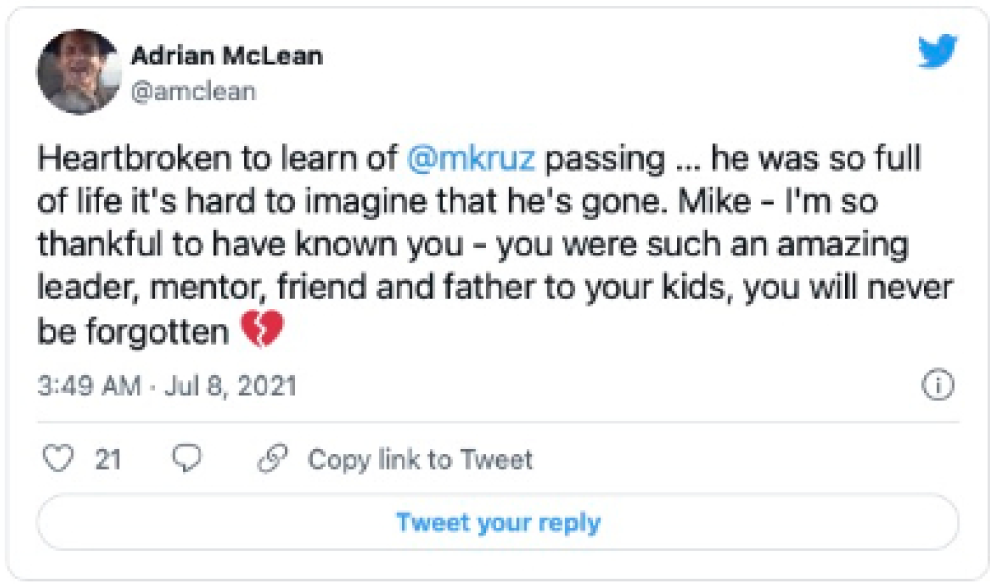Screen dimensions: 990x586
Task: Click the 3:49 AM timestamp
Action: click(89, 387)
